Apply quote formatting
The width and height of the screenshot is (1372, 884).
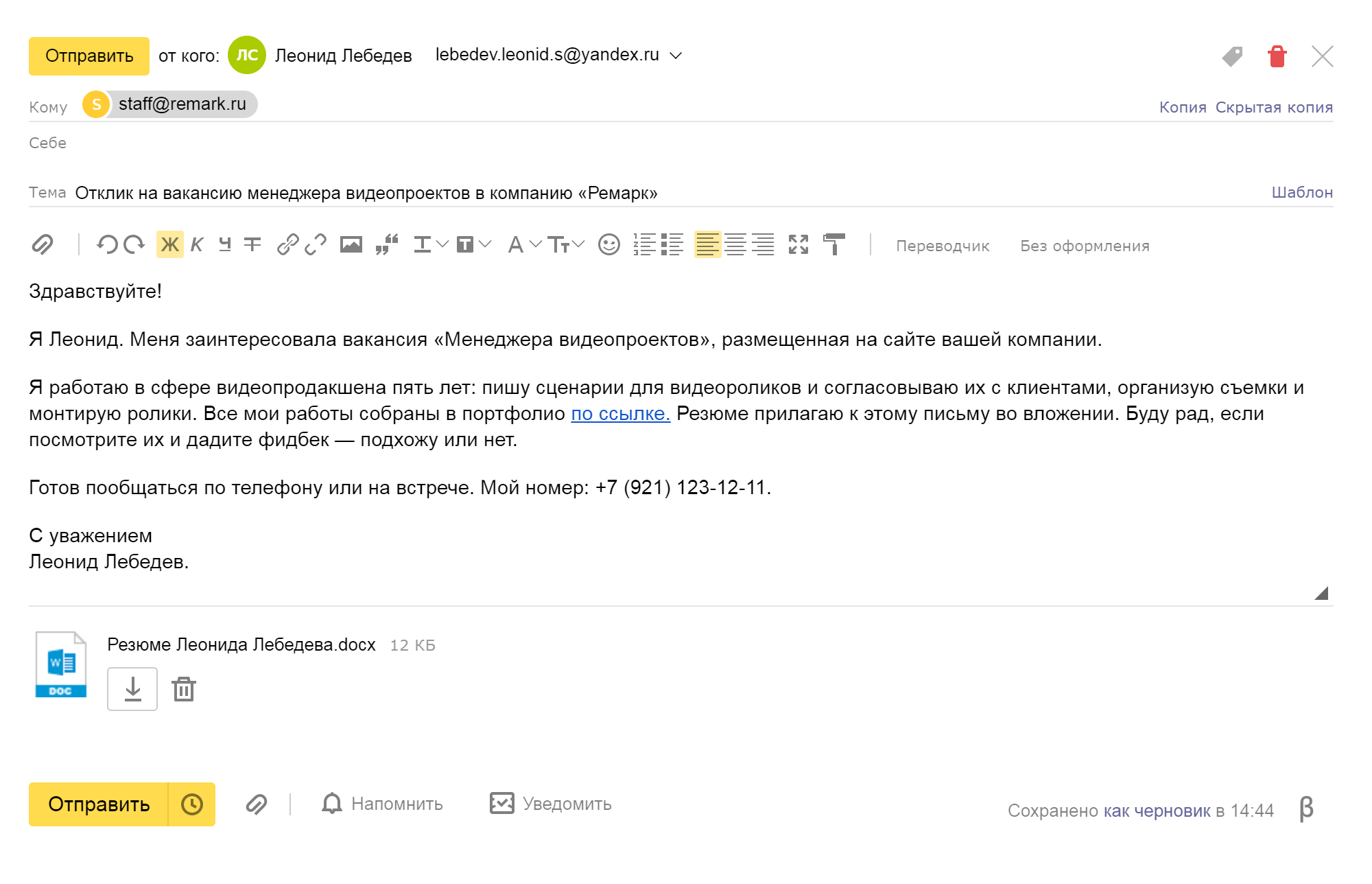[387, 244]
